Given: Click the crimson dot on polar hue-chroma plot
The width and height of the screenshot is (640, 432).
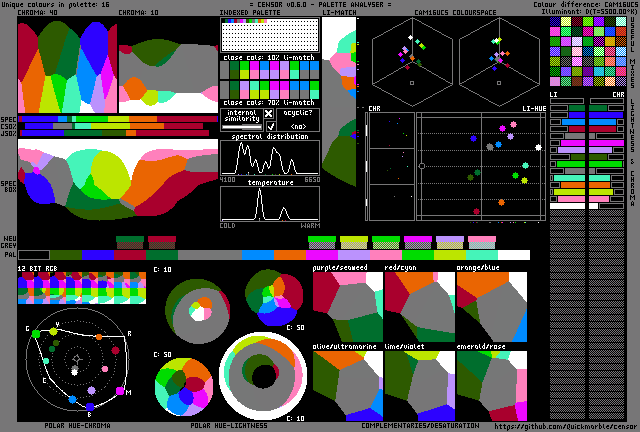Looking at the screenshot, I should [x=116, y=350].
